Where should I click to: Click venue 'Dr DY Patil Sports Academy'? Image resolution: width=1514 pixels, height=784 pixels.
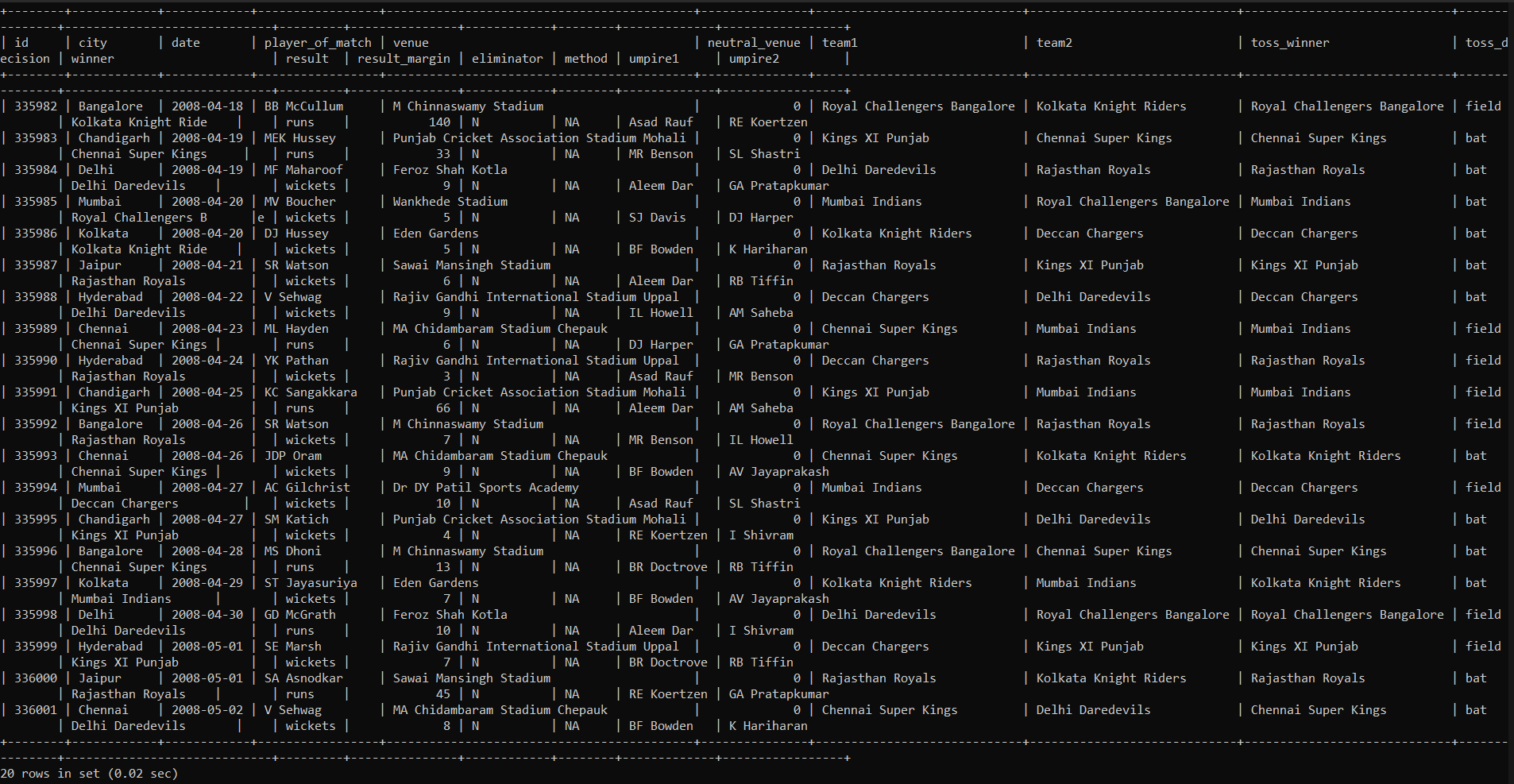pyautogui.click(x=486, y=488)
